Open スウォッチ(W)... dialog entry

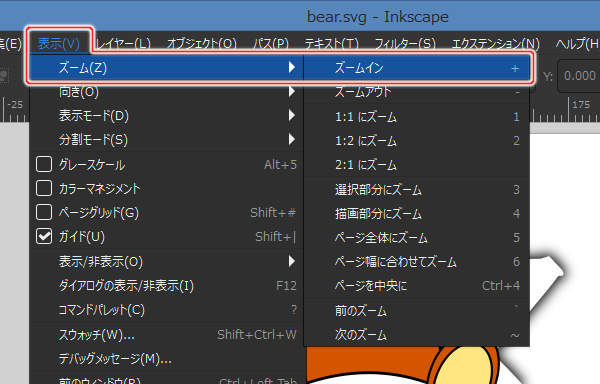click(x=166, y=335)
